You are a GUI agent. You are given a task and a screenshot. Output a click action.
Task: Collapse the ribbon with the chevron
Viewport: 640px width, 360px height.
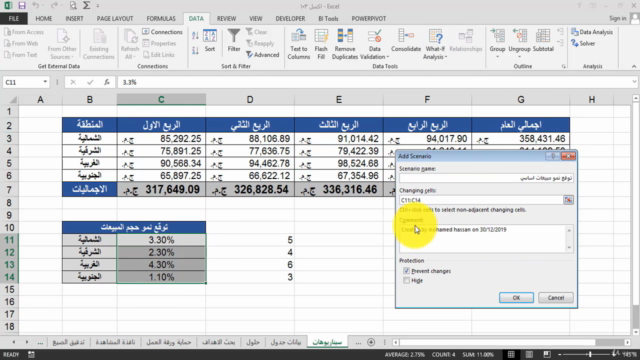point(634,66)
